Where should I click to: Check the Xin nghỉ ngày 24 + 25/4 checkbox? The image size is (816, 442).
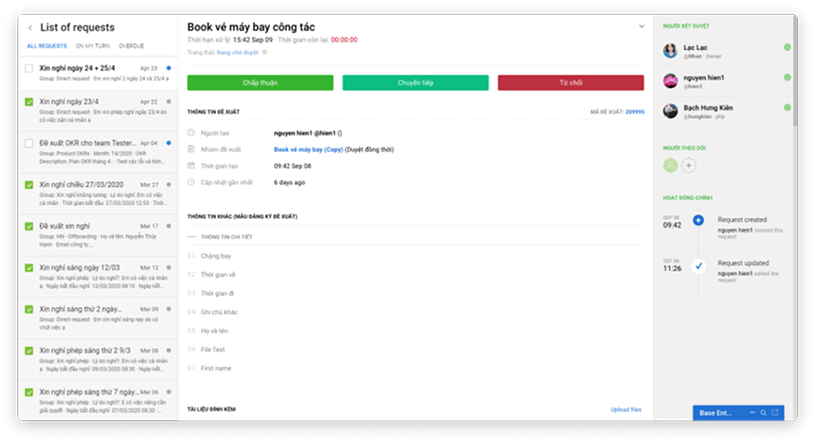[29, 68]
